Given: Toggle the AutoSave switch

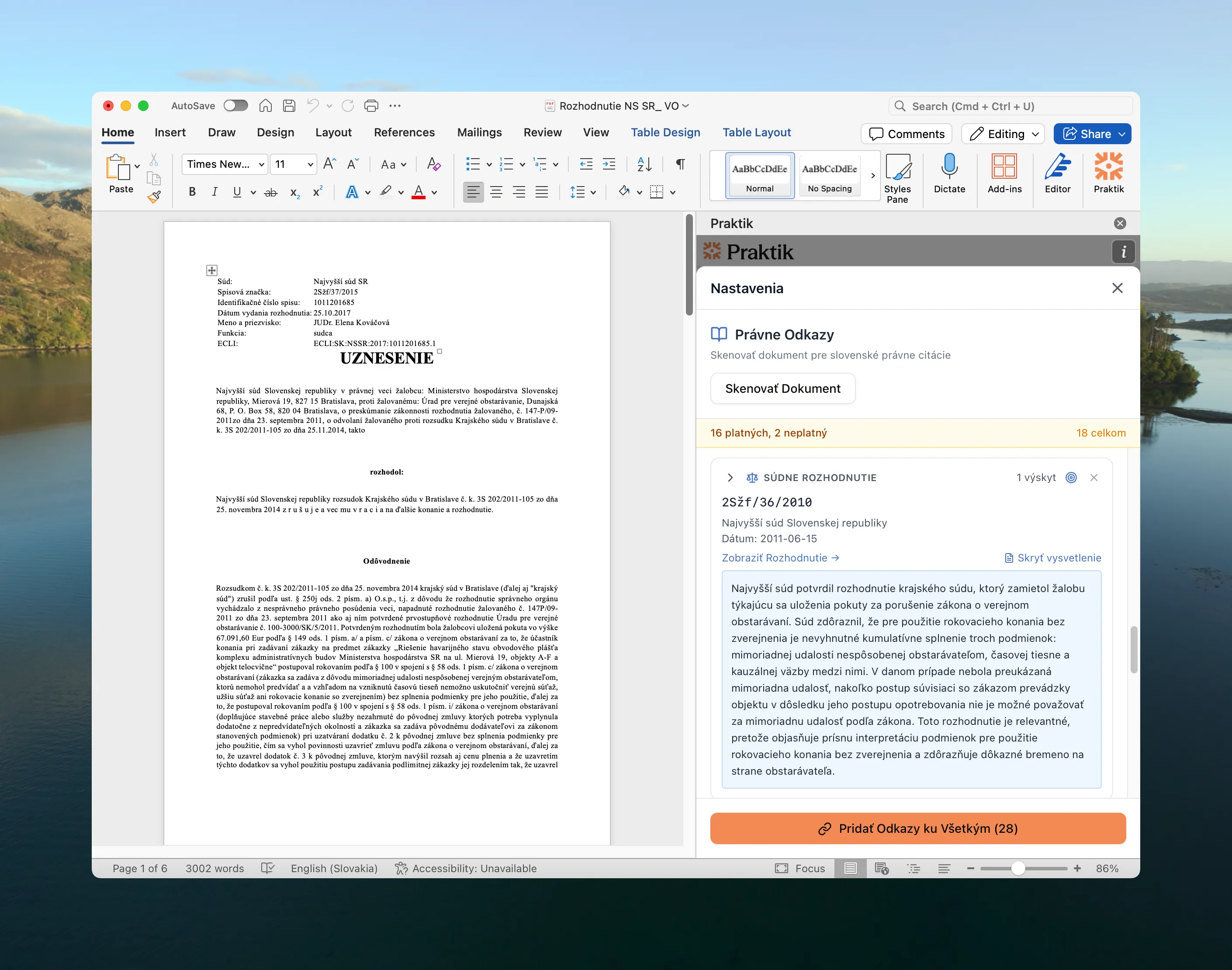Looking at the screenshot, I should click(235, 106).
